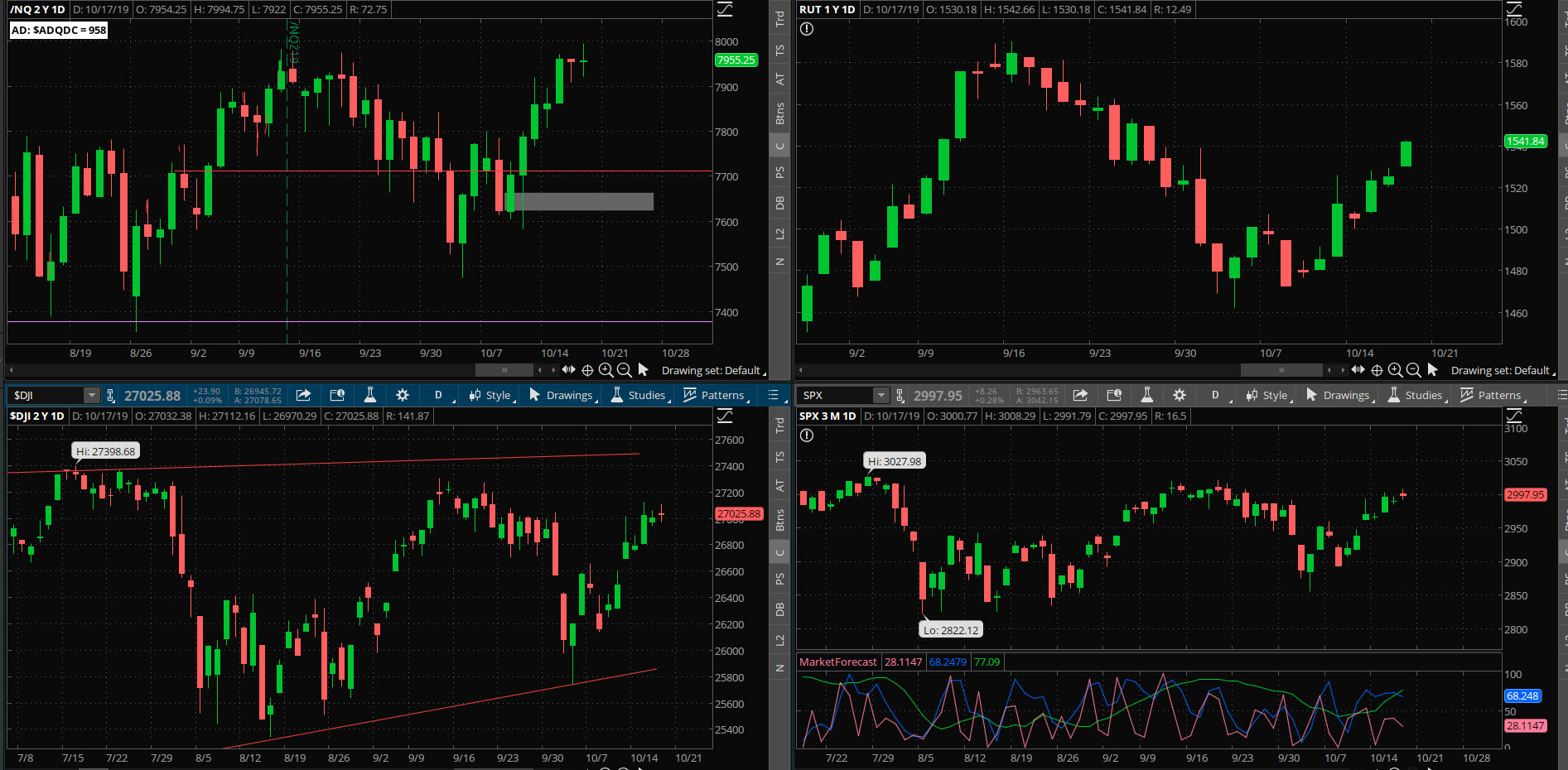Click the Hi: 27398.68 price bubble

tap(105, 451)
